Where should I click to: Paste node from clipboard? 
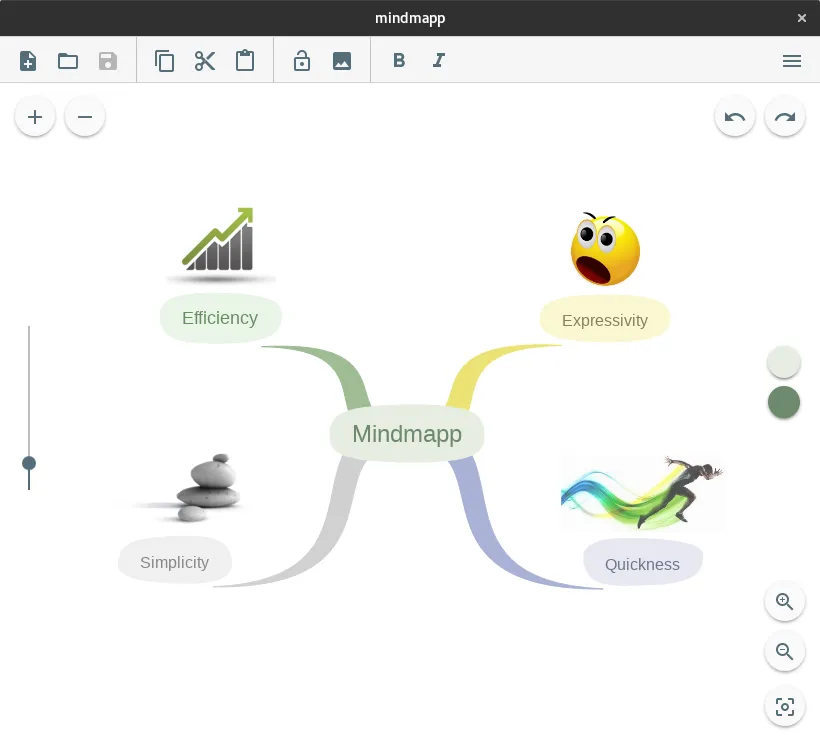pyautogui.click(x=245, y=60)
